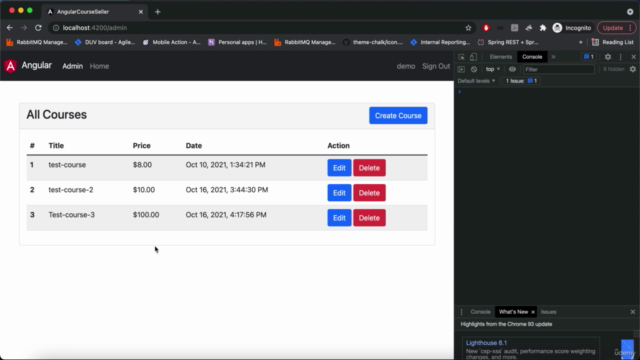Open the first RabbitMQ Manage bookmark
The width and height of the screenshot is (640, 360).
pyautogui.click(x=37, y=42)
